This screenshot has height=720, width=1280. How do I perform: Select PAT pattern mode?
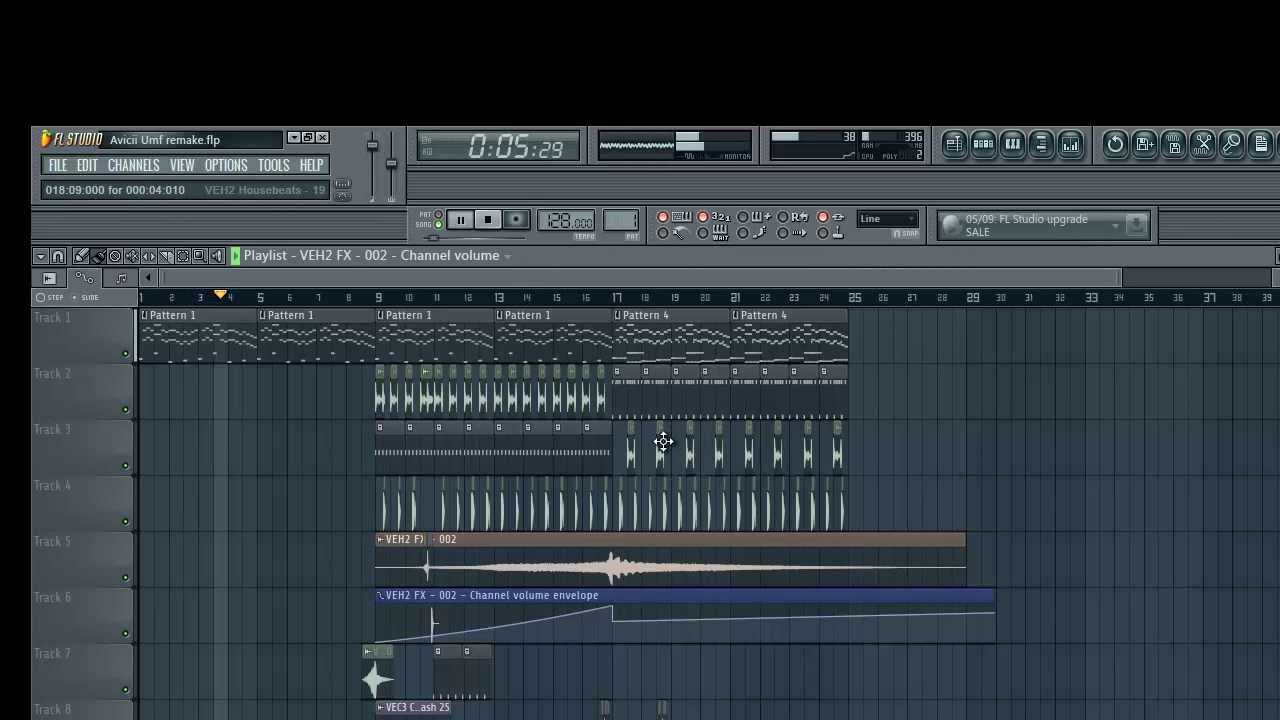point(438,214)
